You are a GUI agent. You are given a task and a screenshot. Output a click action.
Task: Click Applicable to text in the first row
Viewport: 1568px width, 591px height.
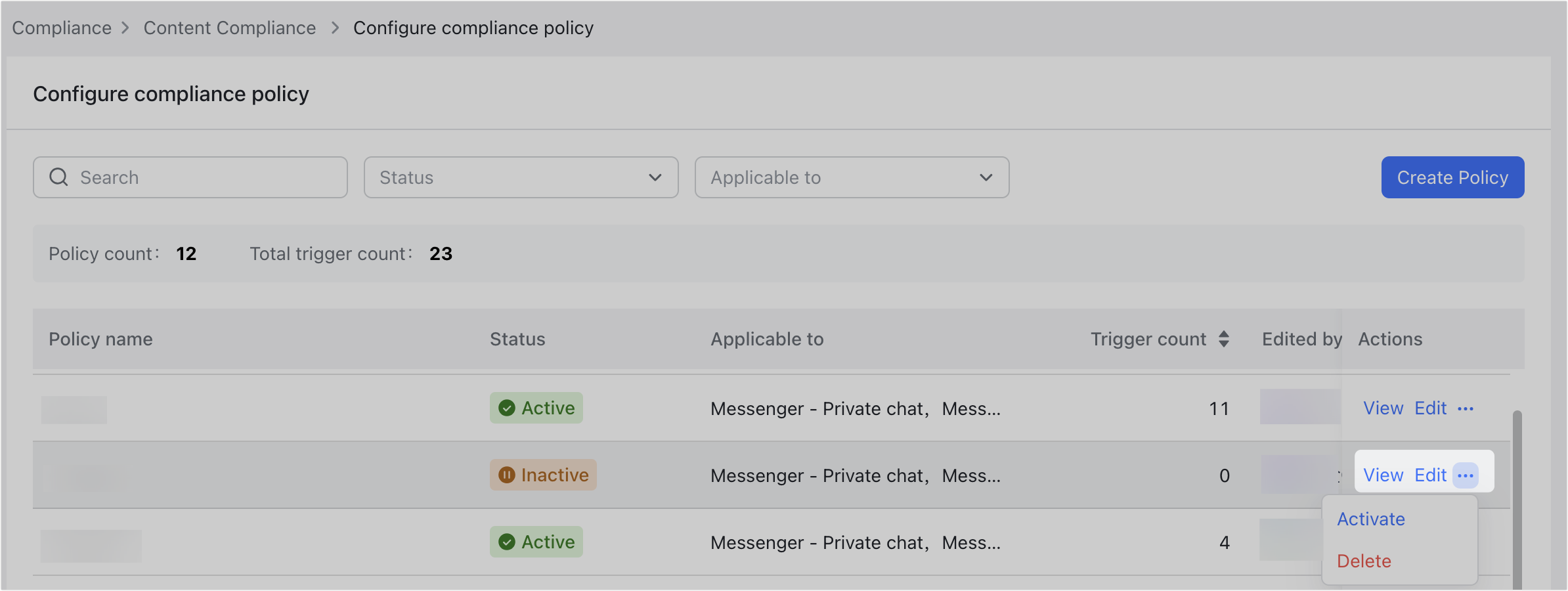tap(856, 408)
